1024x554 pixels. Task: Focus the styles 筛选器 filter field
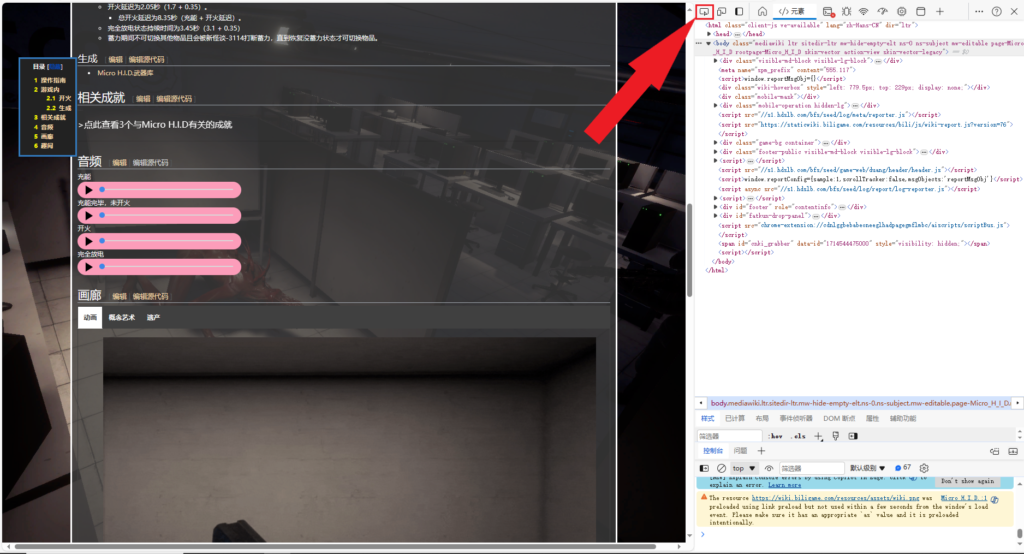(x=729, y=436)
